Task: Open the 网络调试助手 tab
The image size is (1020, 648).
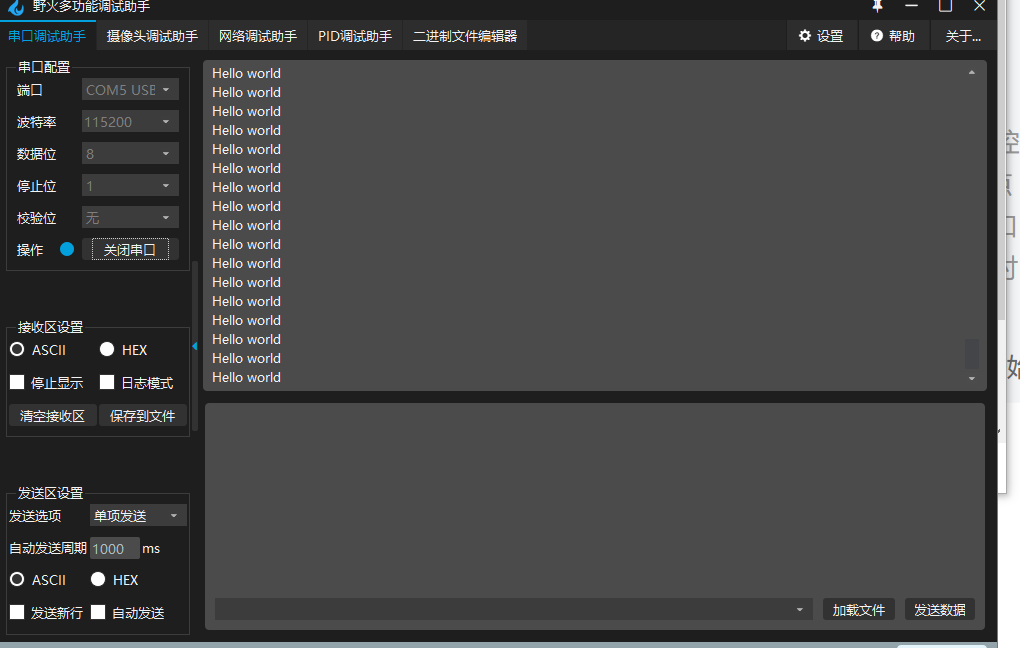Action: click(258, 36)
